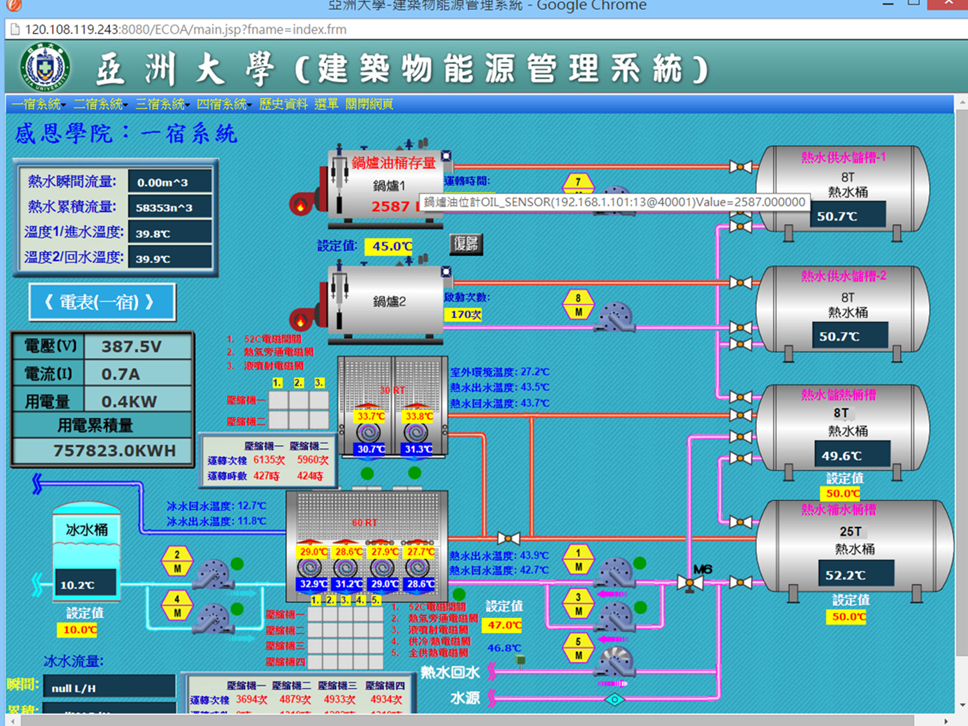
Task: Expand the 四宿系統 dropdown menu
Action: point(224,104)
